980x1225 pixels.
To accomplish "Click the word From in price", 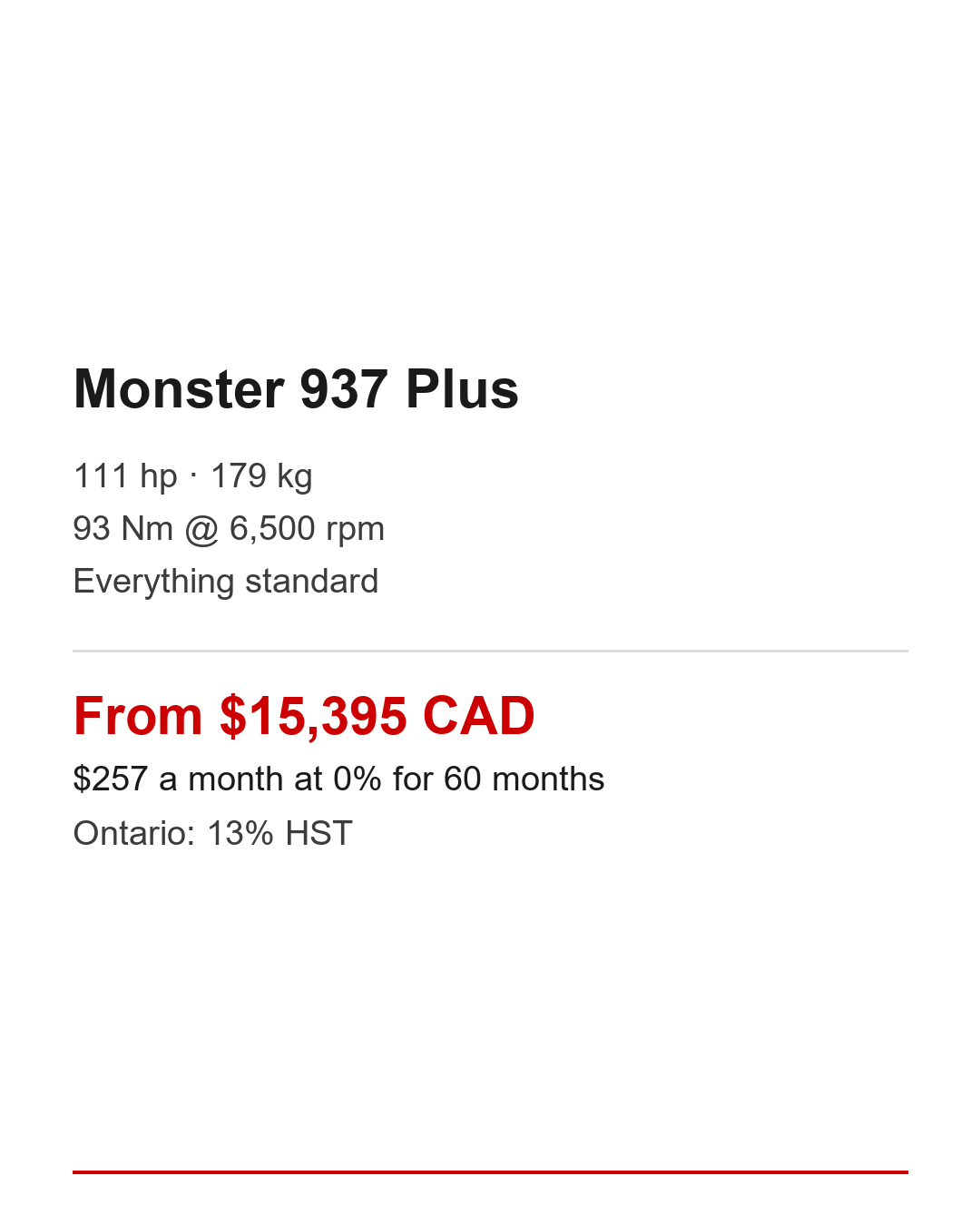I will coord(138,716).
